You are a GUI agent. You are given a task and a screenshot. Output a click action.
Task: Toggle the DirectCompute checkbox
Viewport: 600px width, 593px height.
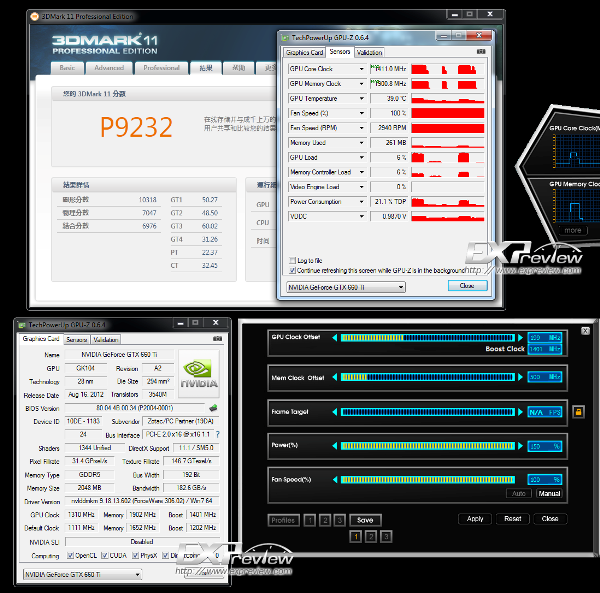tap(166, 556)
